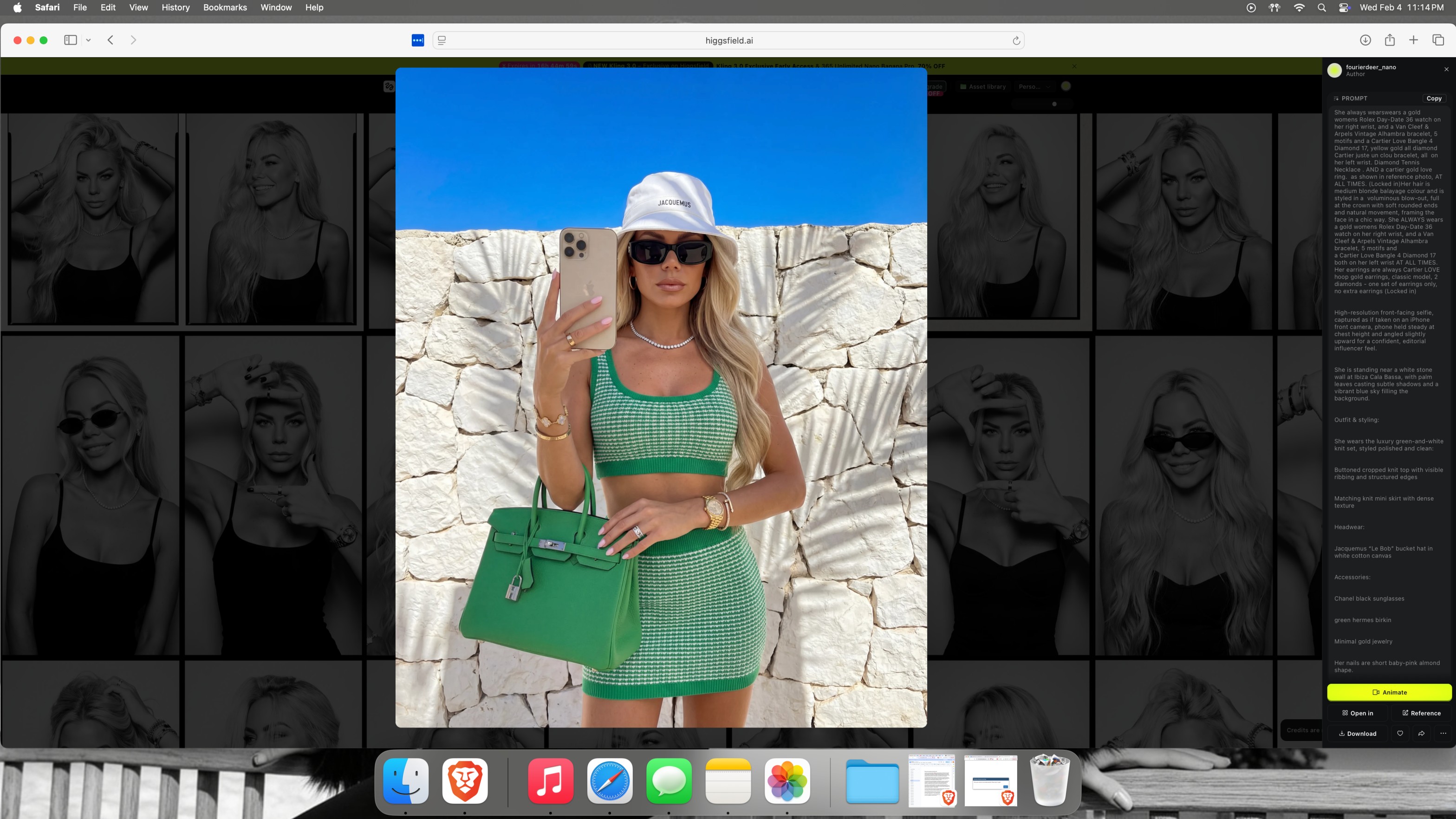Click the share arrow icon in panel
The width and height of the screenshot is (1456, 819).
click(x=1422, y=734)
